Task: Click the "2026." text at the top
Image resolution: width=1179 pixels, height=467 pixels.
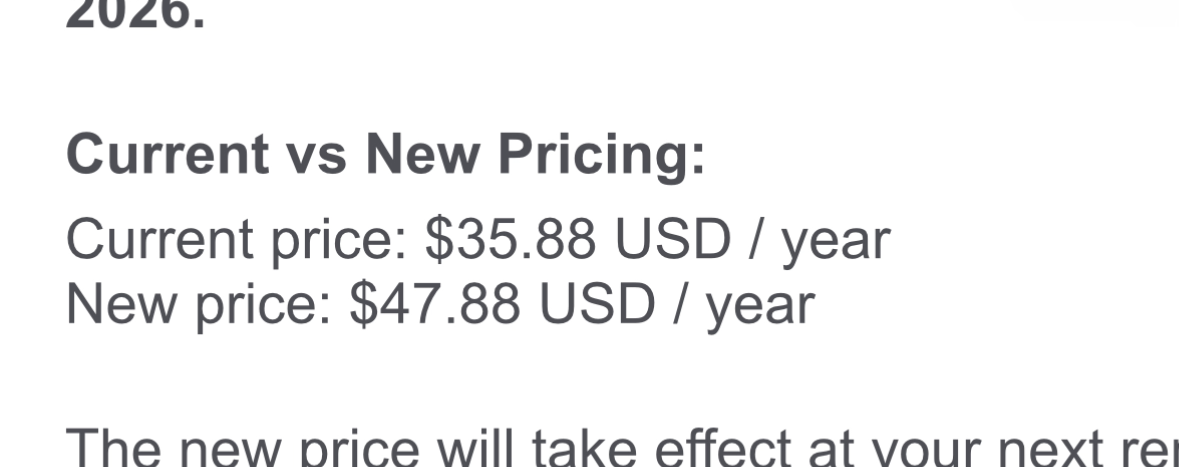Action: (135, 16)
